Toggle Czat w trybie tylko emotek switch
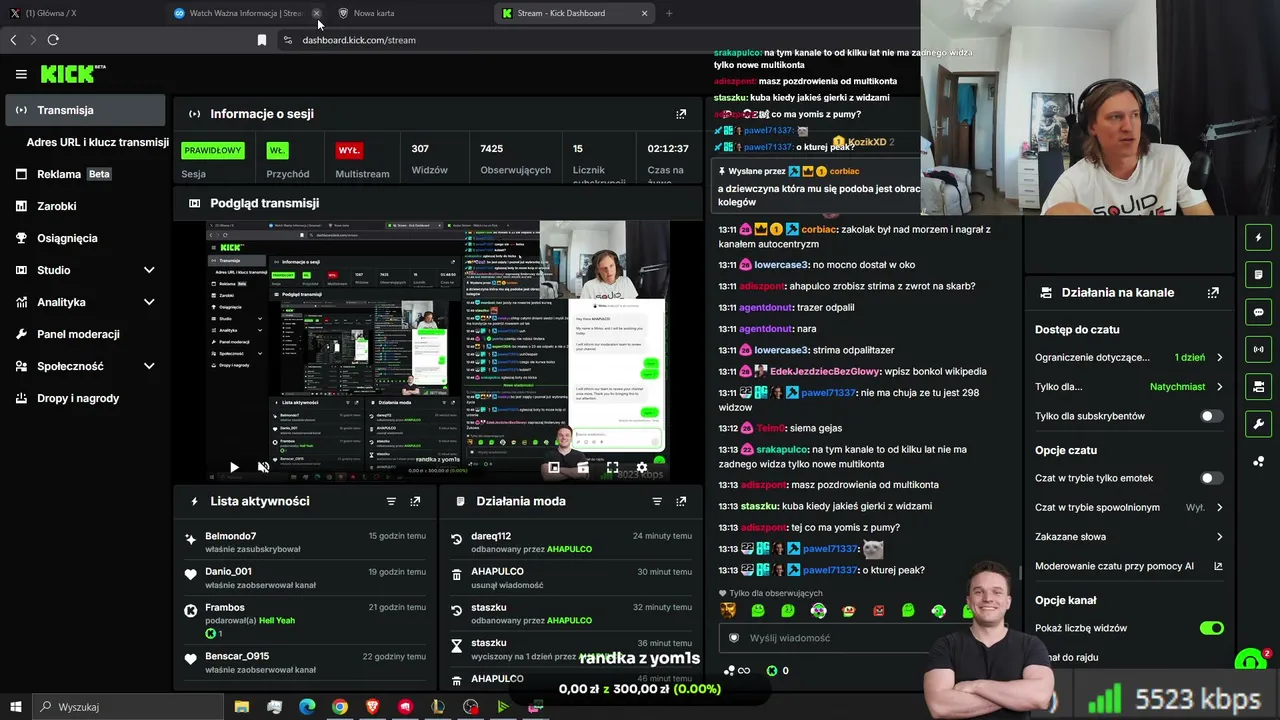1280x720 pixels. [1211, 478]
